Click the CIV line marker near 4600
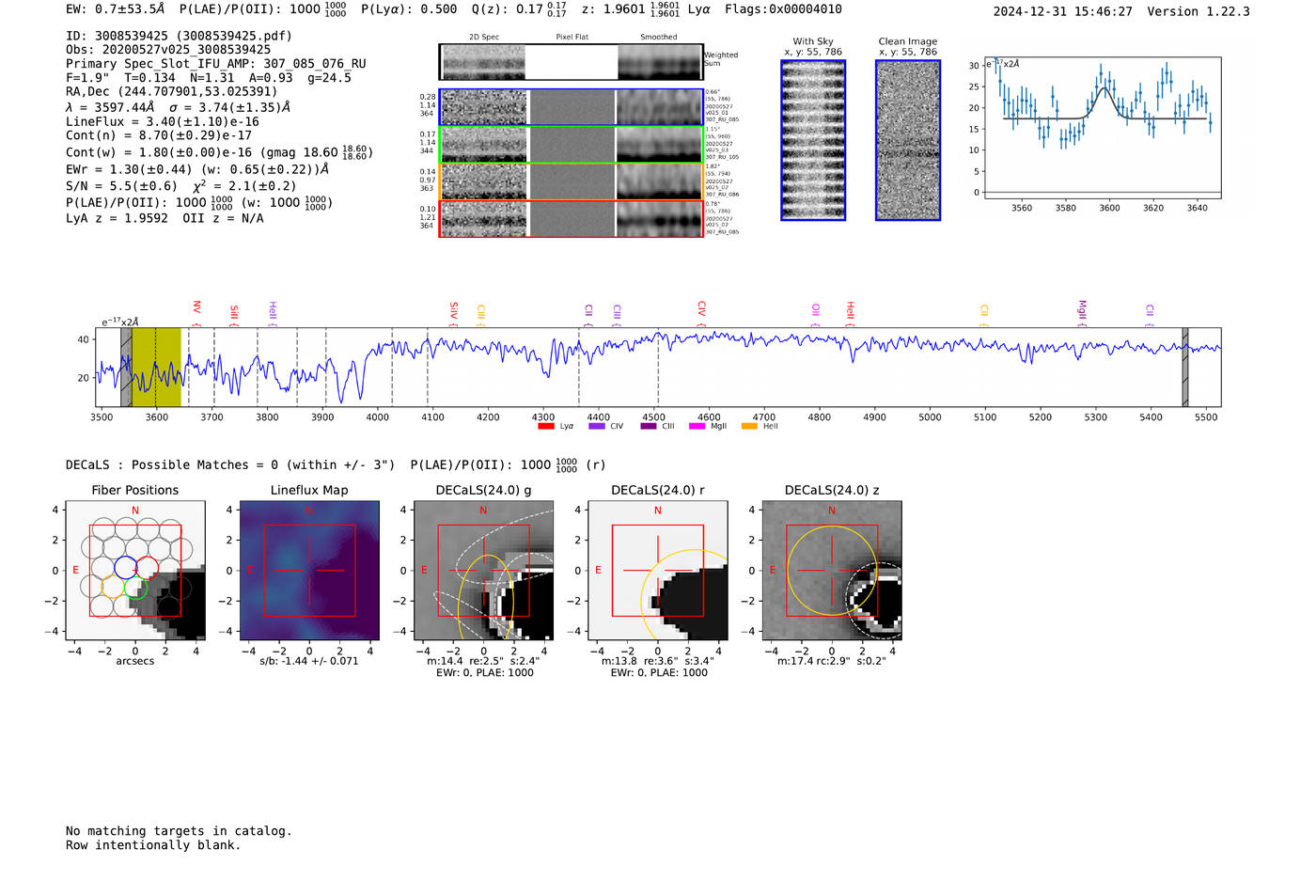 point(701,308)
